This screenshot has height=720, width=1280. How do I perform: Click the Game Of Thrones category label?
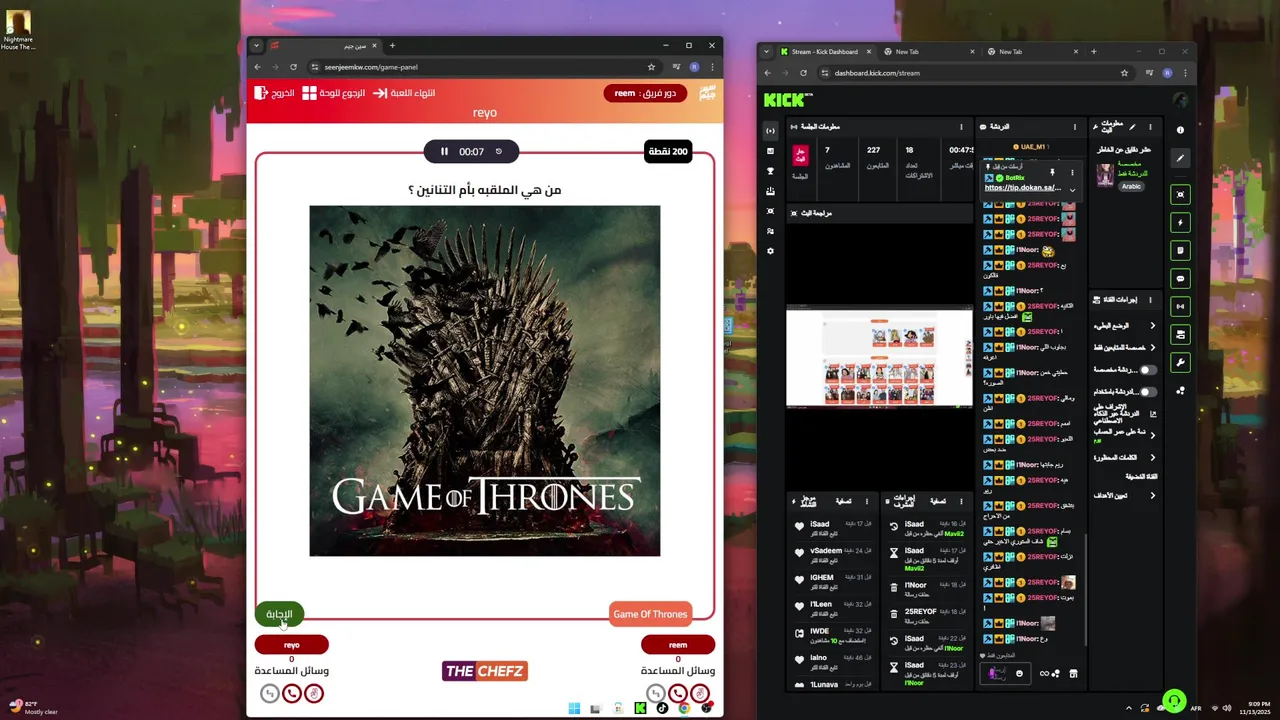(x=650, y=614)
